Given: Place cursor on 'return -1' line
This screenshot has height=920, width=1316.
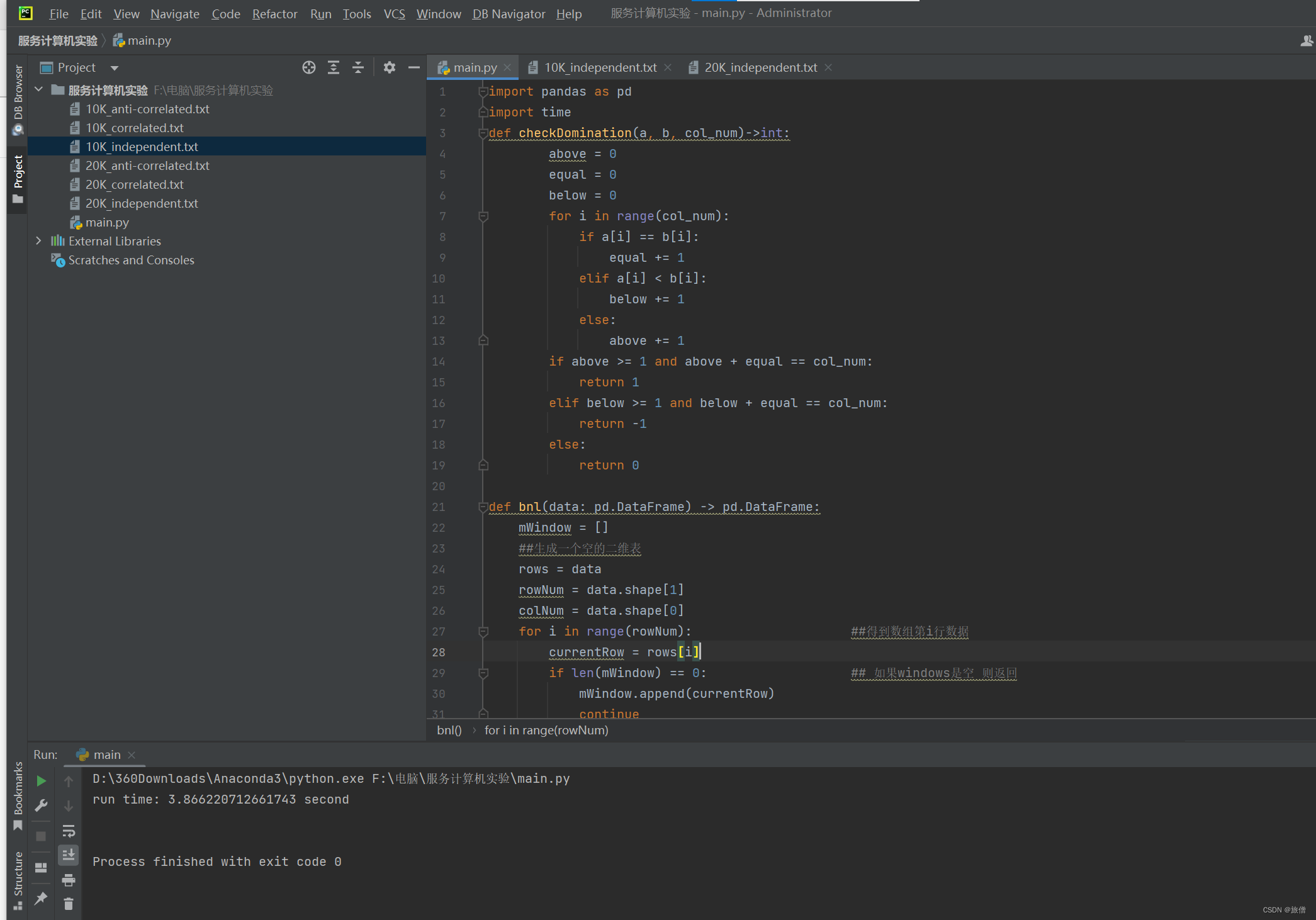Looking at the screenshot, I should click(613, 424).
